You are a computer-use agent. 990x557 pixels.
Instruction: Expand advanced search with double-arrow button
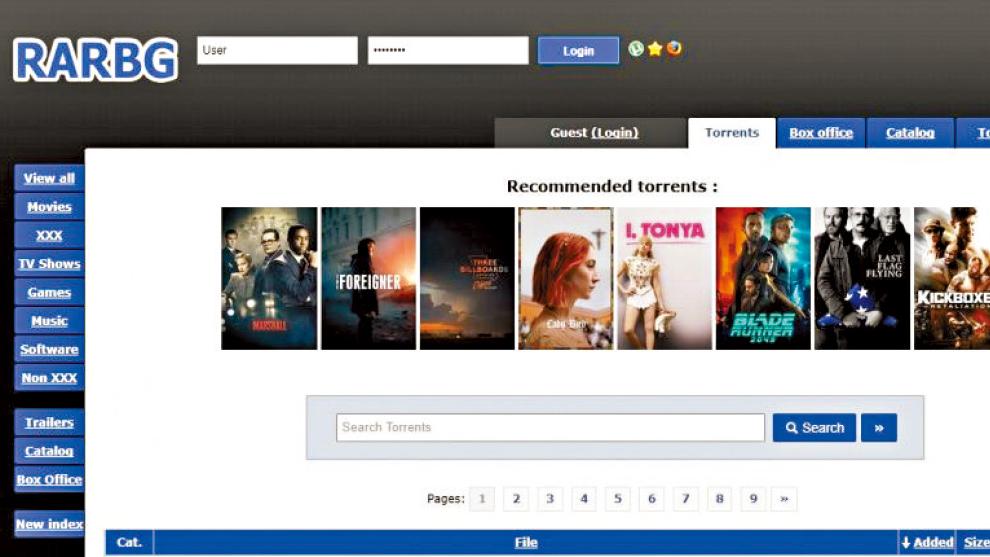pos(879,428)
